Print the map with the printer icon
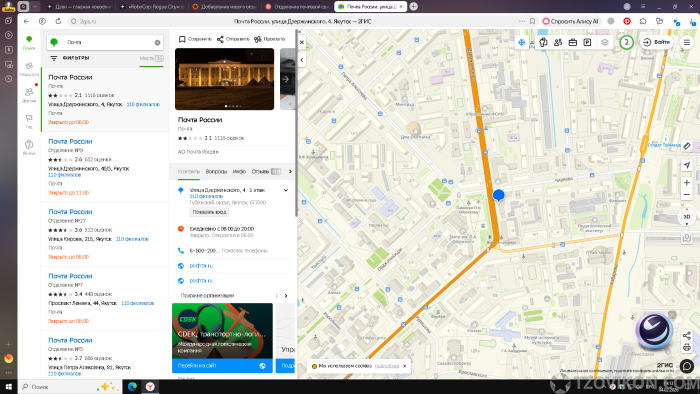 (x=687, y=348)
